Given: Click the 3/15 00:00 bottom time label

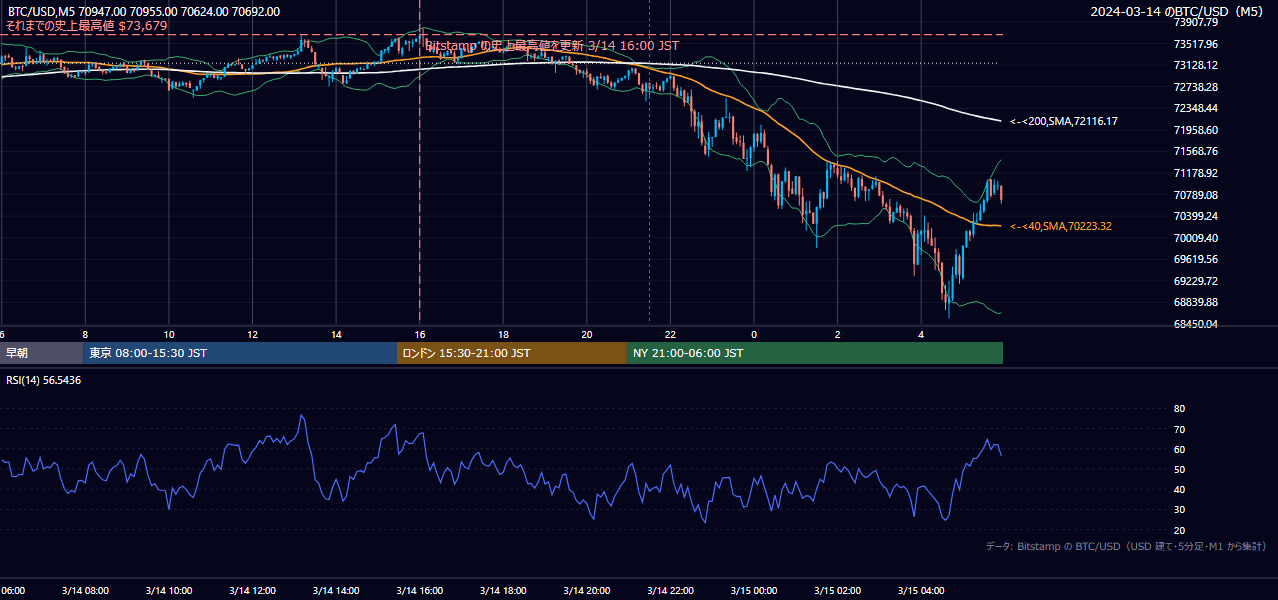Looking at the screenshot, I should coord(754,591).
